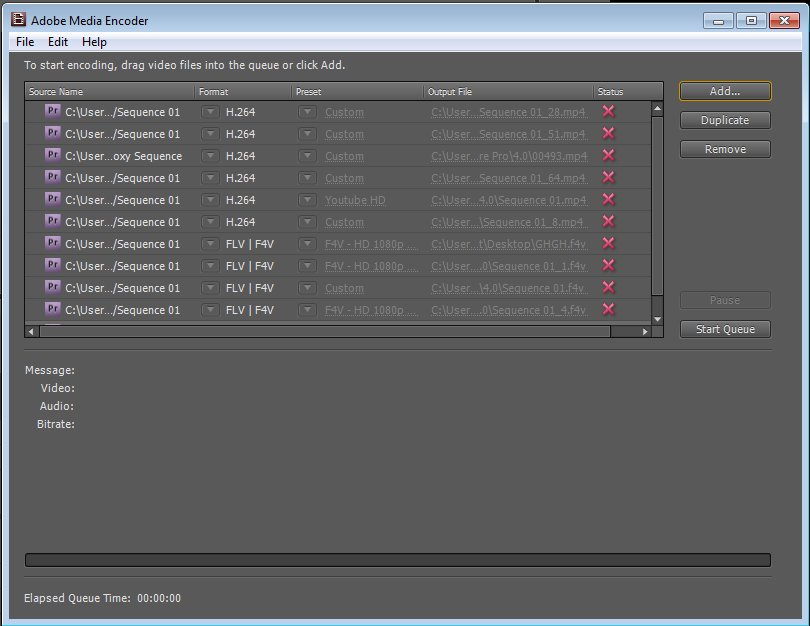
Task: Click output file link Sequence 01_8.mp4
Action: pyautogui.click(x=507, y=222)
